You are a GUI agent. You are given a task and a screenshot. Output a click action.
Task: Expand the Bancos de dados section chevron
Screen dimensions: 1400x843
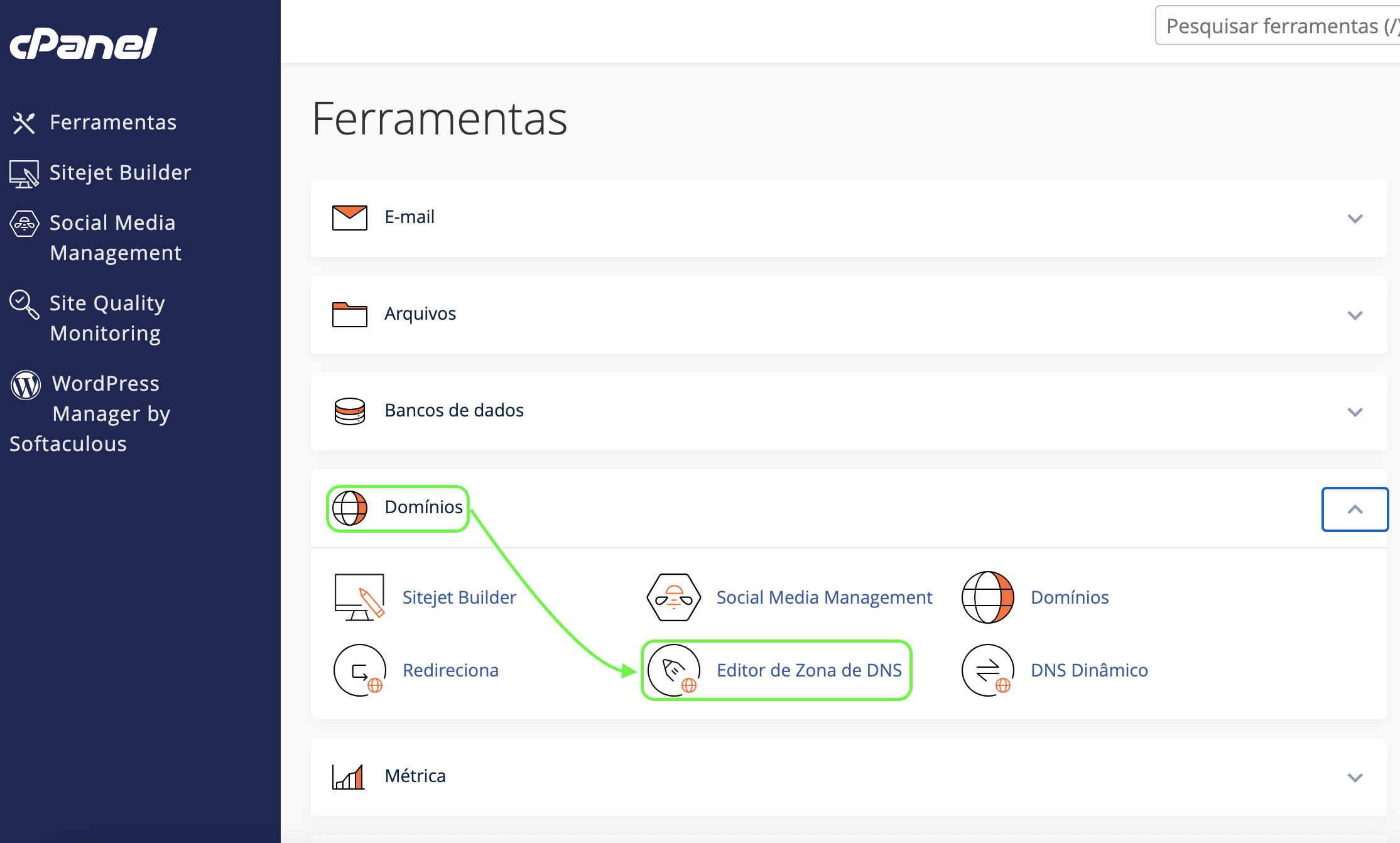click(x=1355, y=411)
